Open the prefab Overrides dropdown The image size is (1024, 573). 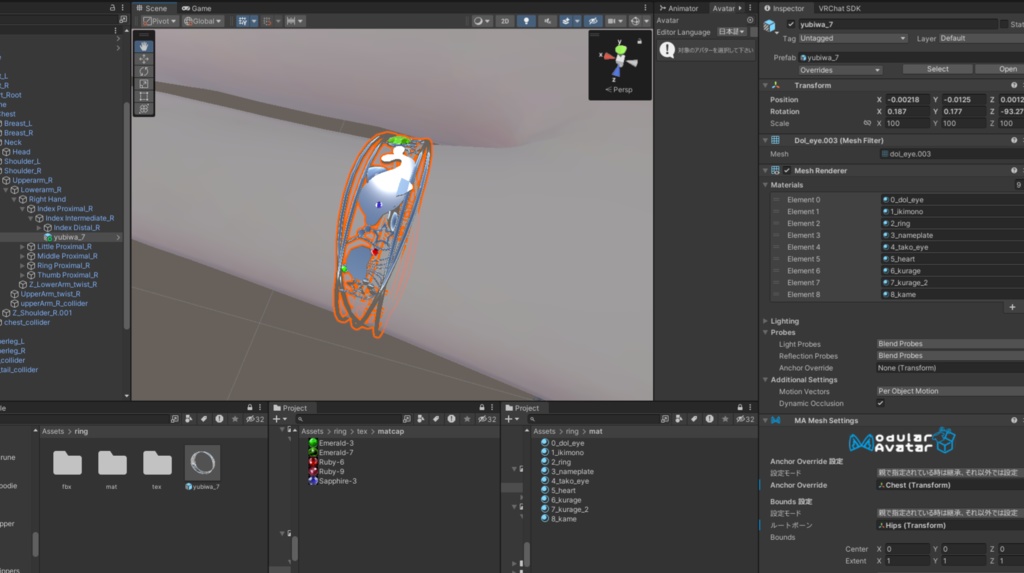840,70
